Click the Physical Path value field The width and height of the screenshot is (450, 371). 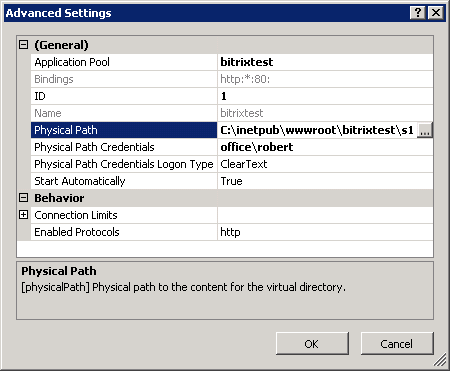(x=317, y=130)
